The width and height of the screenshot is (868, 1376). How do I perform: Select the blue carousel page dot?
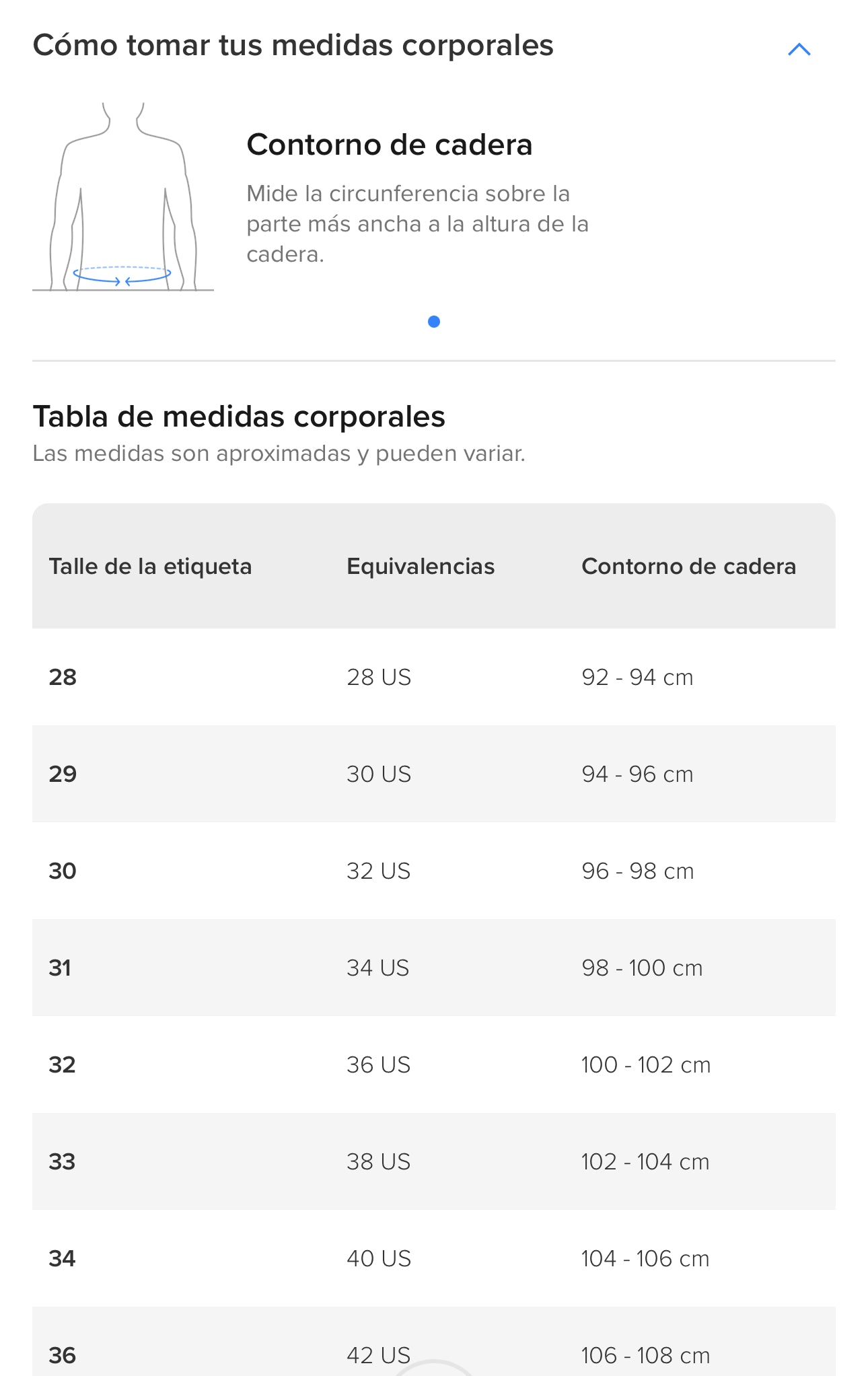pyautogui.click(x=434, y=322)
